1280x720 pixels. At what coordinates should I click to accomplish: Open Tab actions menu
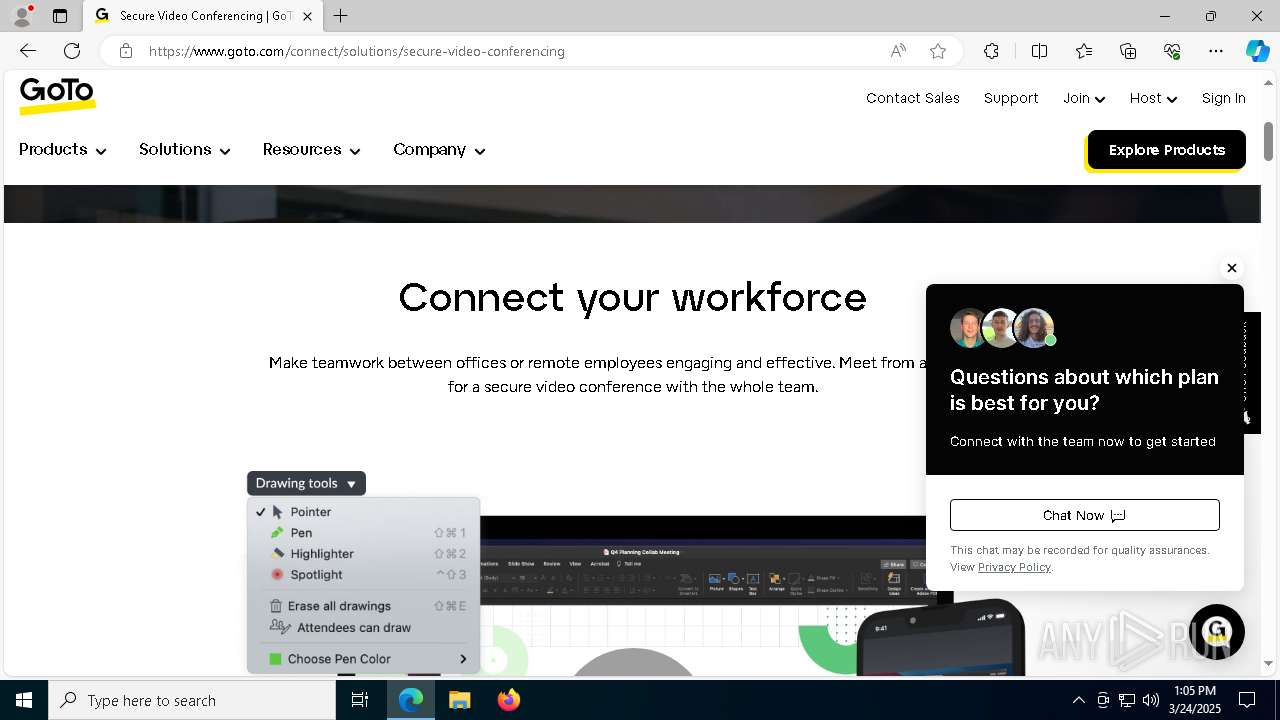(x=60, y=16)
